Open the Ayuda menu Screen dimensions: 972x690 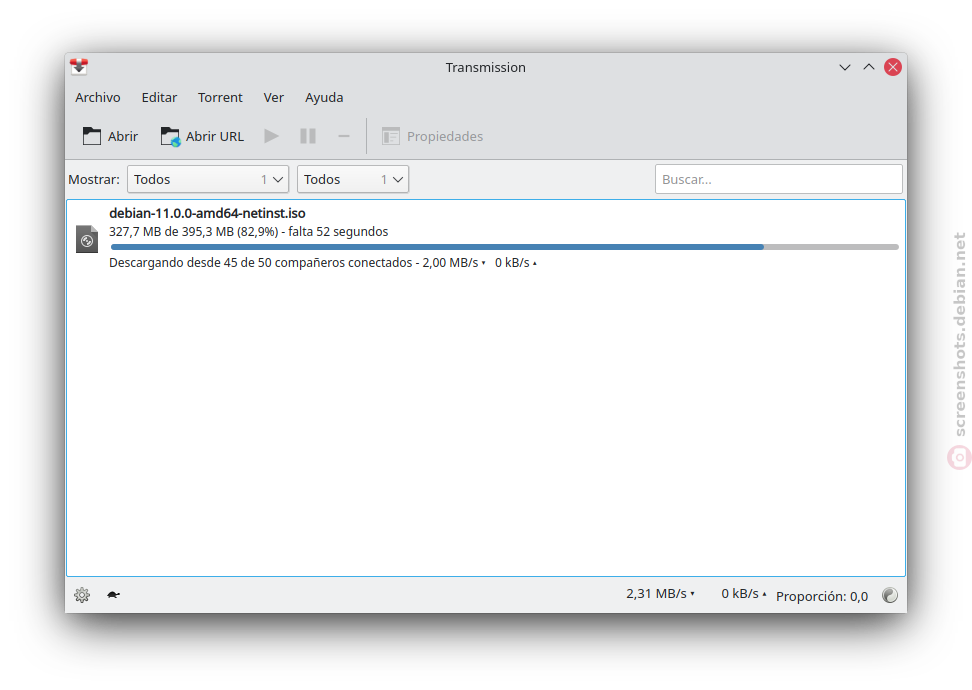tap(324, 97)
